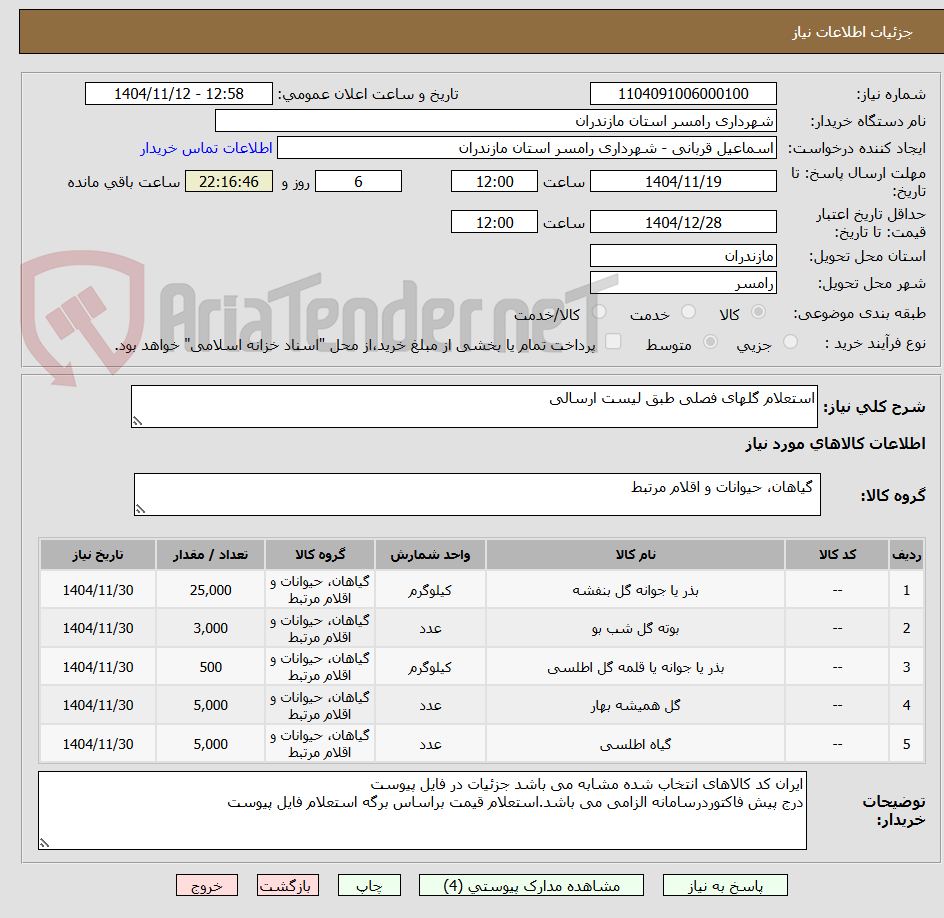Open مشاهده مدارک پیوستی (4) attachments
The image size is (944, 918).
[x=531, y=885]
